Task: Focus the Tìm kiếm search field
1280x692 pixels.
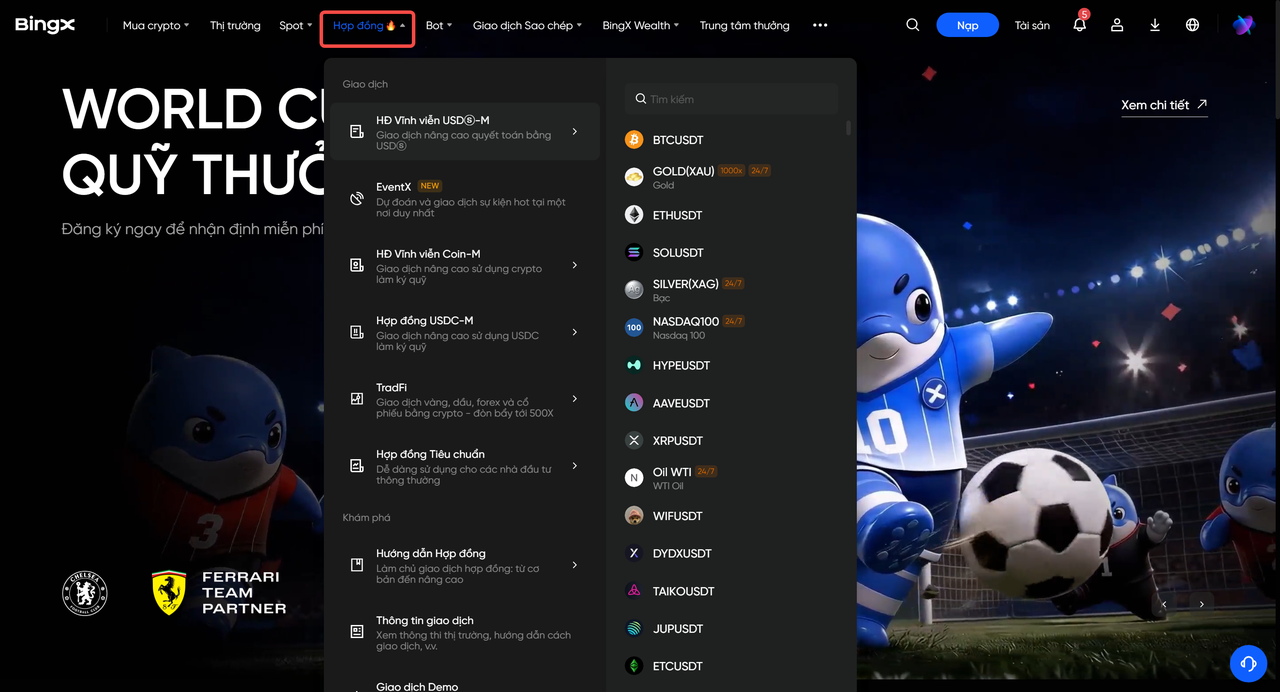Action: [x=732, y=99]
